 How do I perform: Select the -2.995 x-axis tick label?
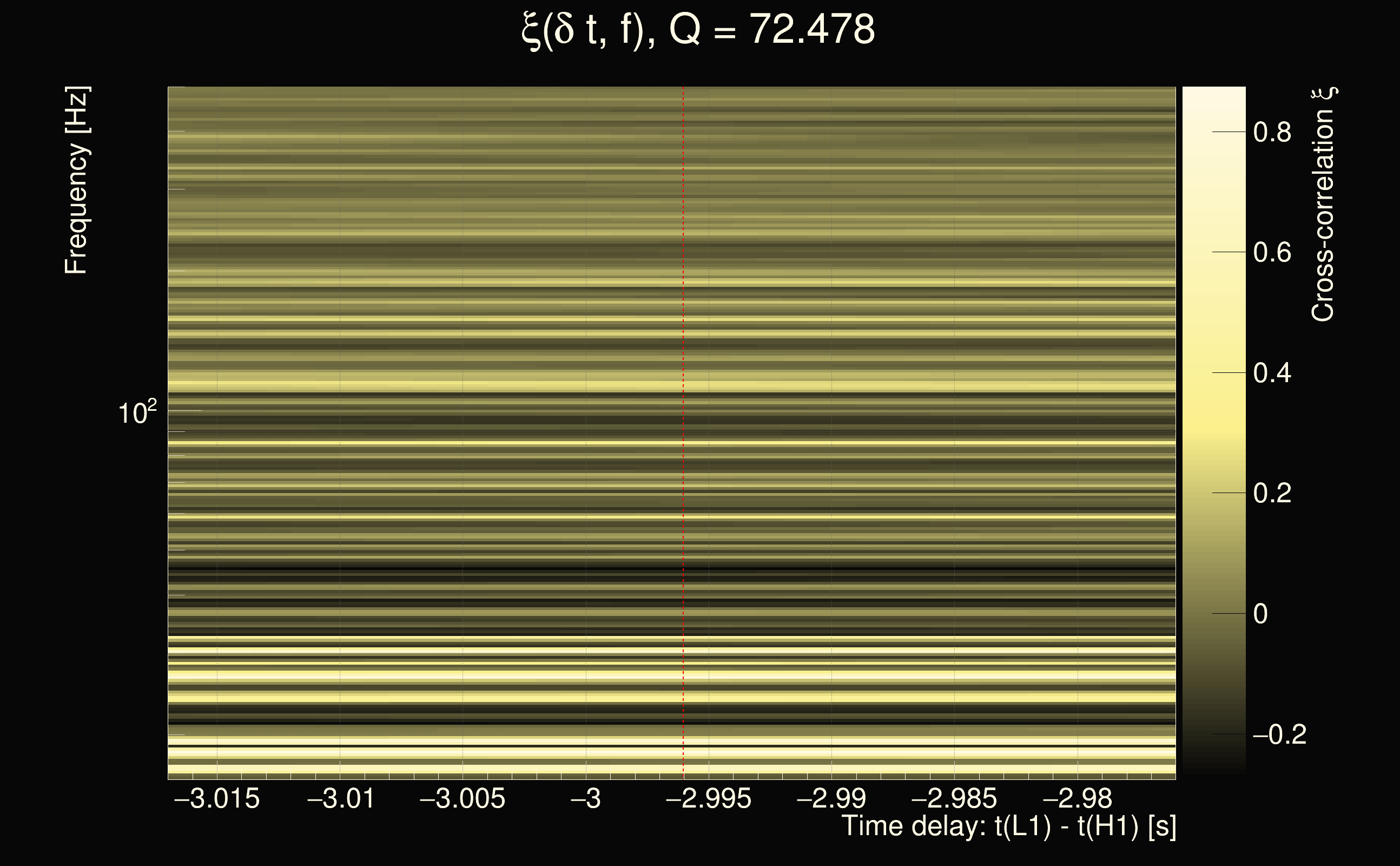click(709, 798)
